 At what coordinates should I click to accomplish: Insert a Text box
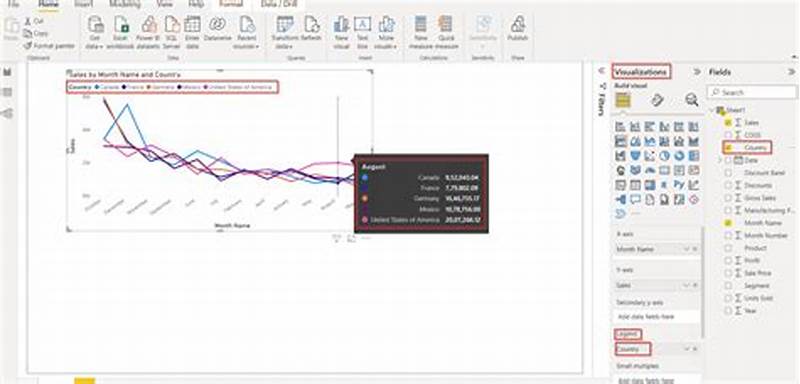pyautogui.click(x=362, y=32)
